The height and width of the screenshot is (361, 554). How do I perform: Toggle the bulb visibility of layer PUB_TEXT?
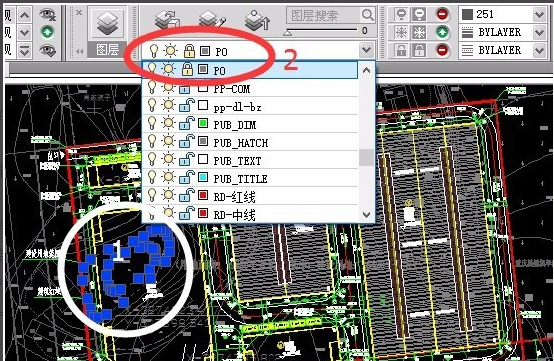pos(152,159)
